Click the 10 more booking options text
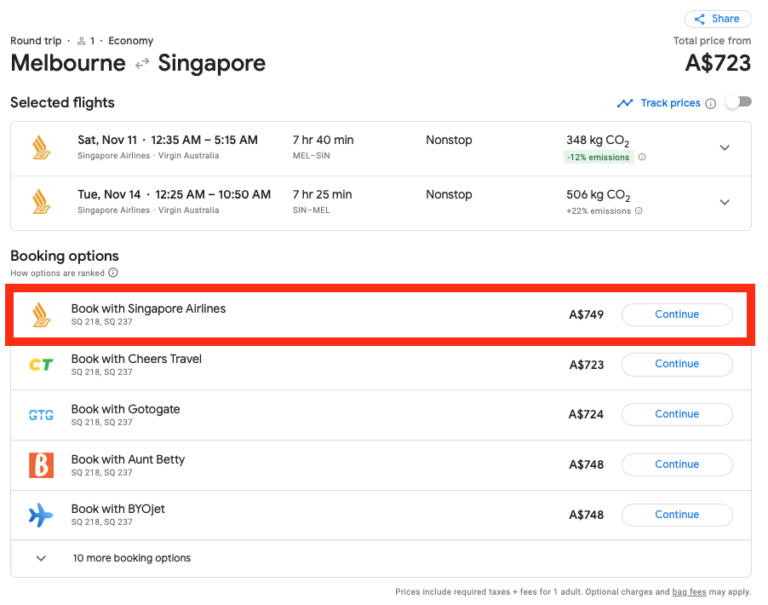Image resolution: width=768 pixels, height=605 pixels. (132, 558)
